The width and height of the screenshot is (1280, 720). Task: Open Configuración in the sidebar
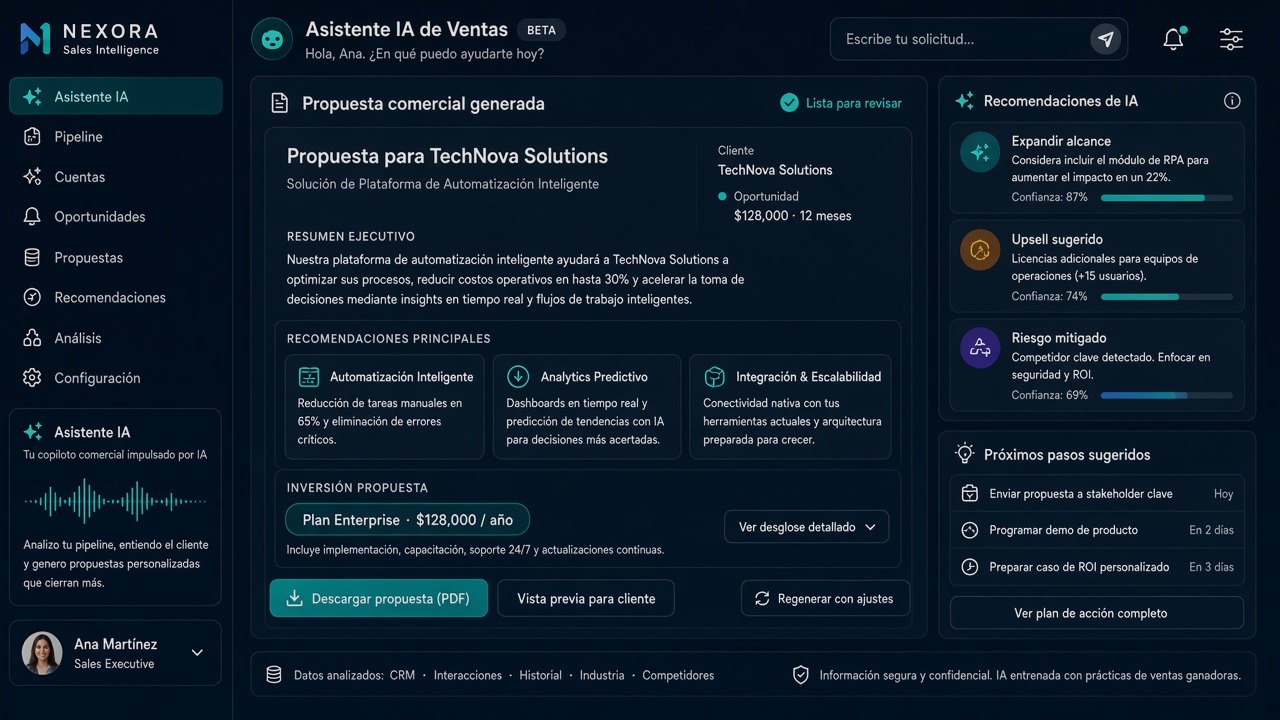click(x=116, y=378)
